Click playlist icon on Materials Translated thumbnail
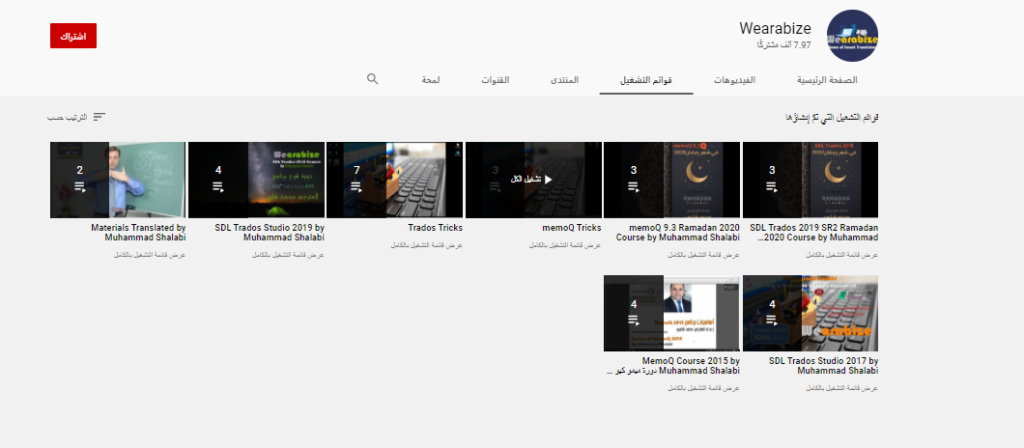Image resolution: width=1024 pixels, height=448 pixels. [x=80, y=187]
